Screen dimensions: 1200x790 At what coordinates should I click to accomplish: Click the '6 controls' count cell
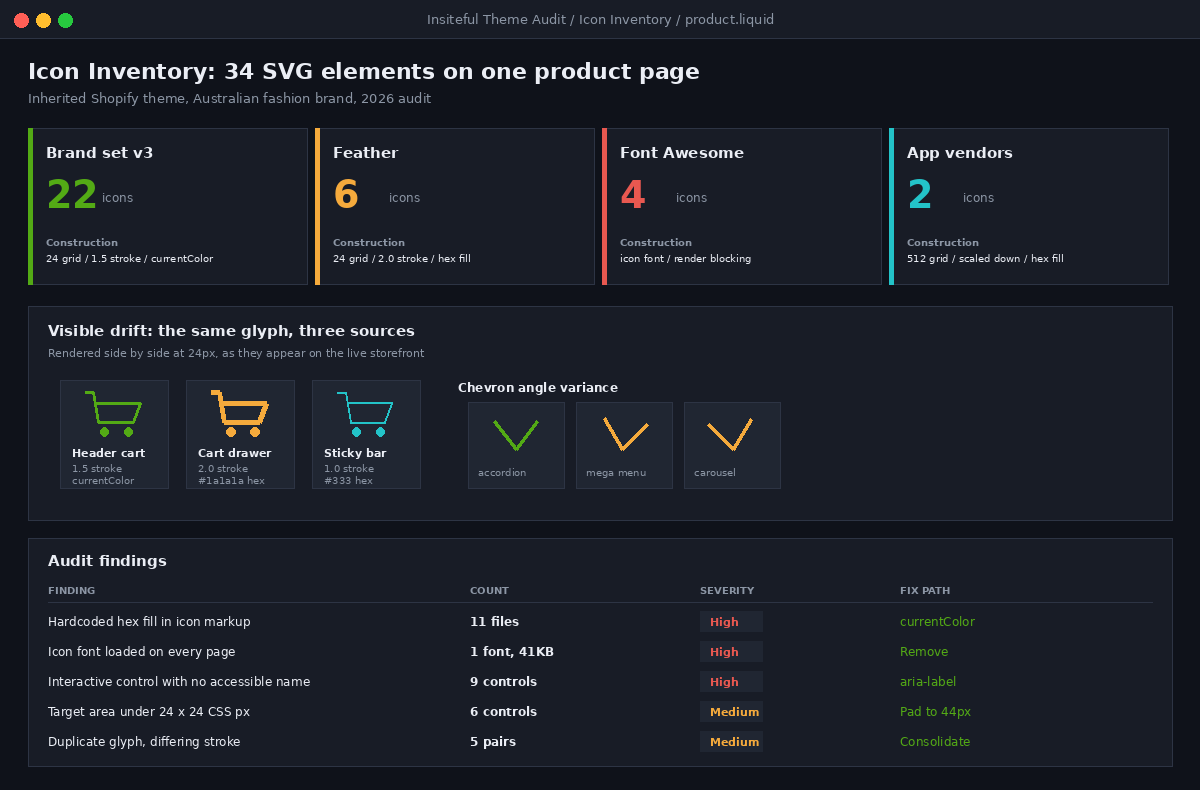click(503, 712)
